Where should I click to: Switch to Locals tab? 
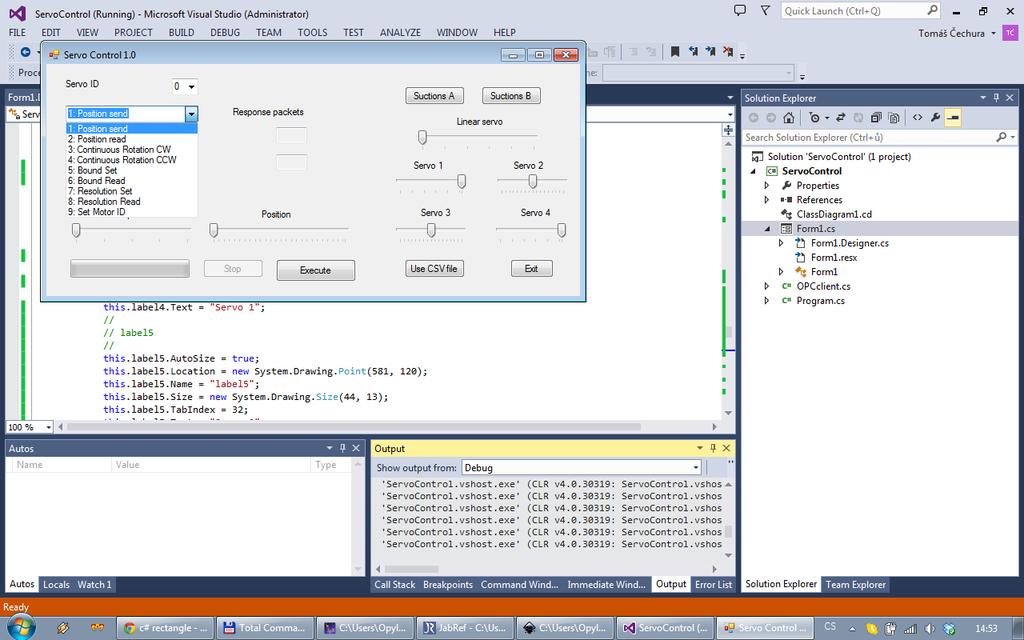(56, 584)
